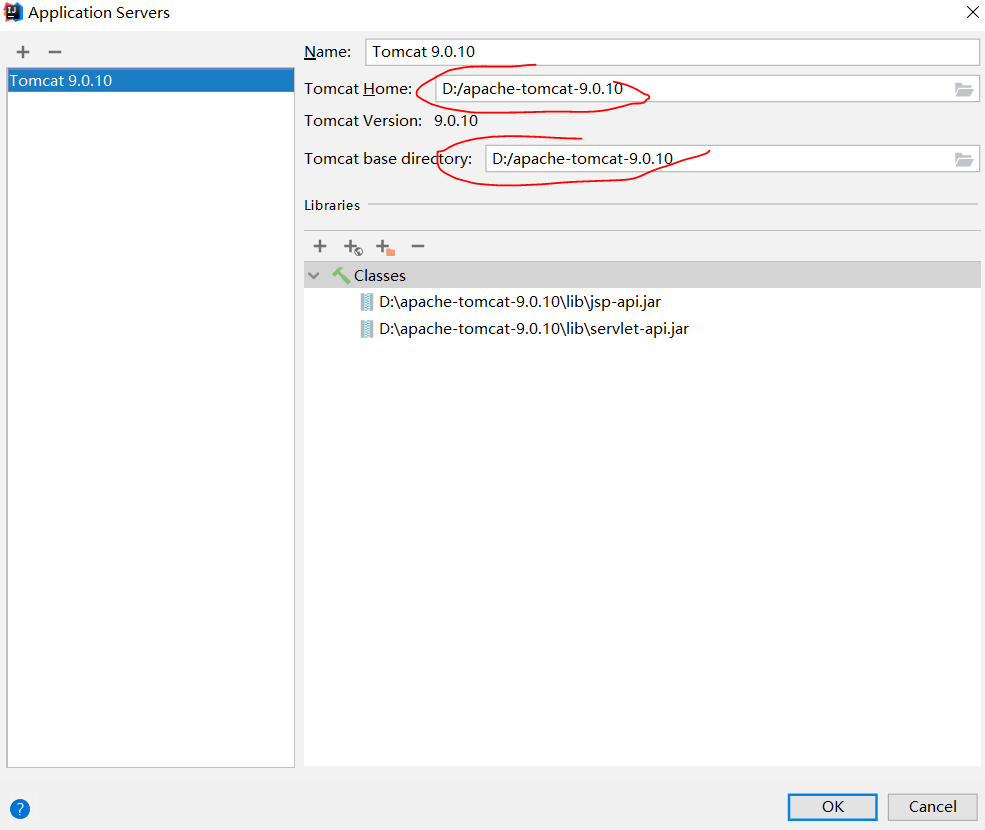
Task: Select Tomcat 9.0.10 in the server list
Action: pyautogui.click(x=151, y=80)
